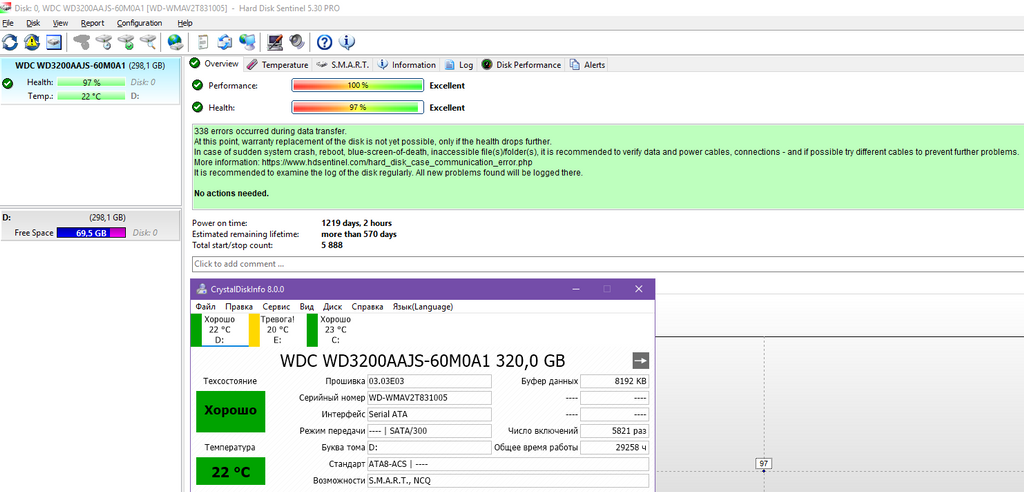Click the globe with disk toolbar icon

(x=175, y=42)
